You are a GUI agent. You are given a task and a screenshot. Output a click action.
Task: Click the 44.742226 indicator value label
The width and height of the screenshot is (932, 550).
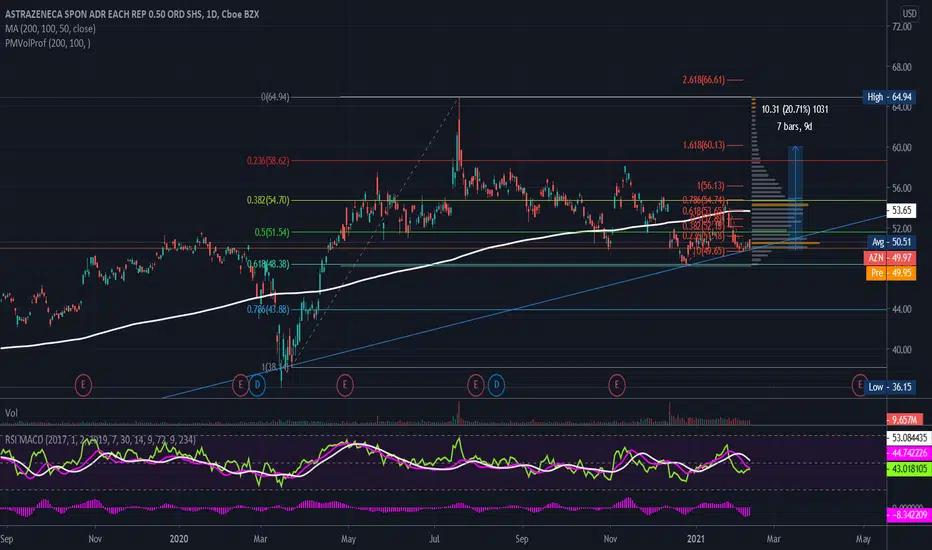(x=909, y=453)
